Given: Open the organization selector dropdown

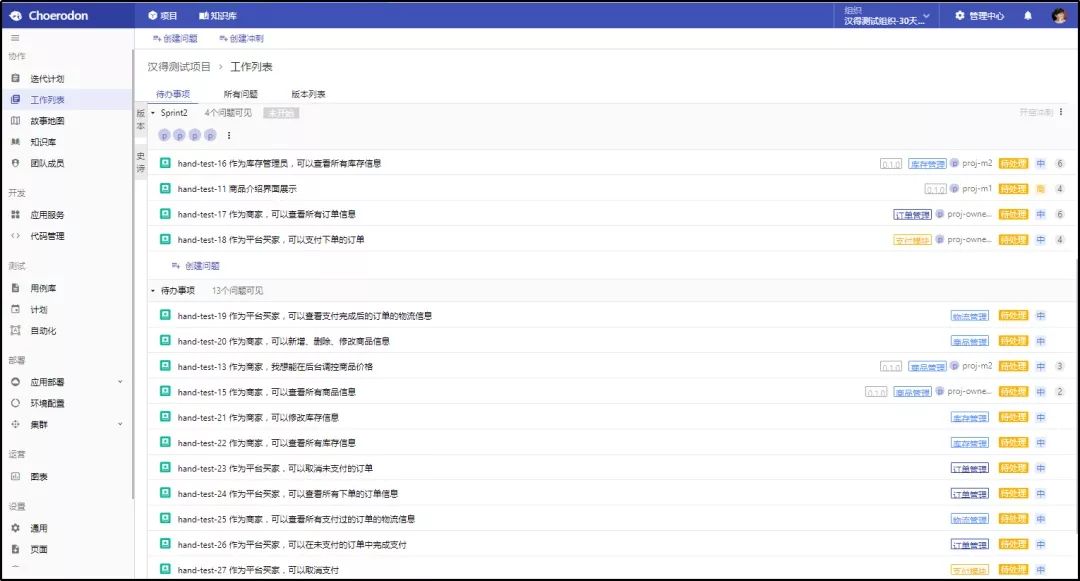Looking at the screenshot, I should [886, 16].
